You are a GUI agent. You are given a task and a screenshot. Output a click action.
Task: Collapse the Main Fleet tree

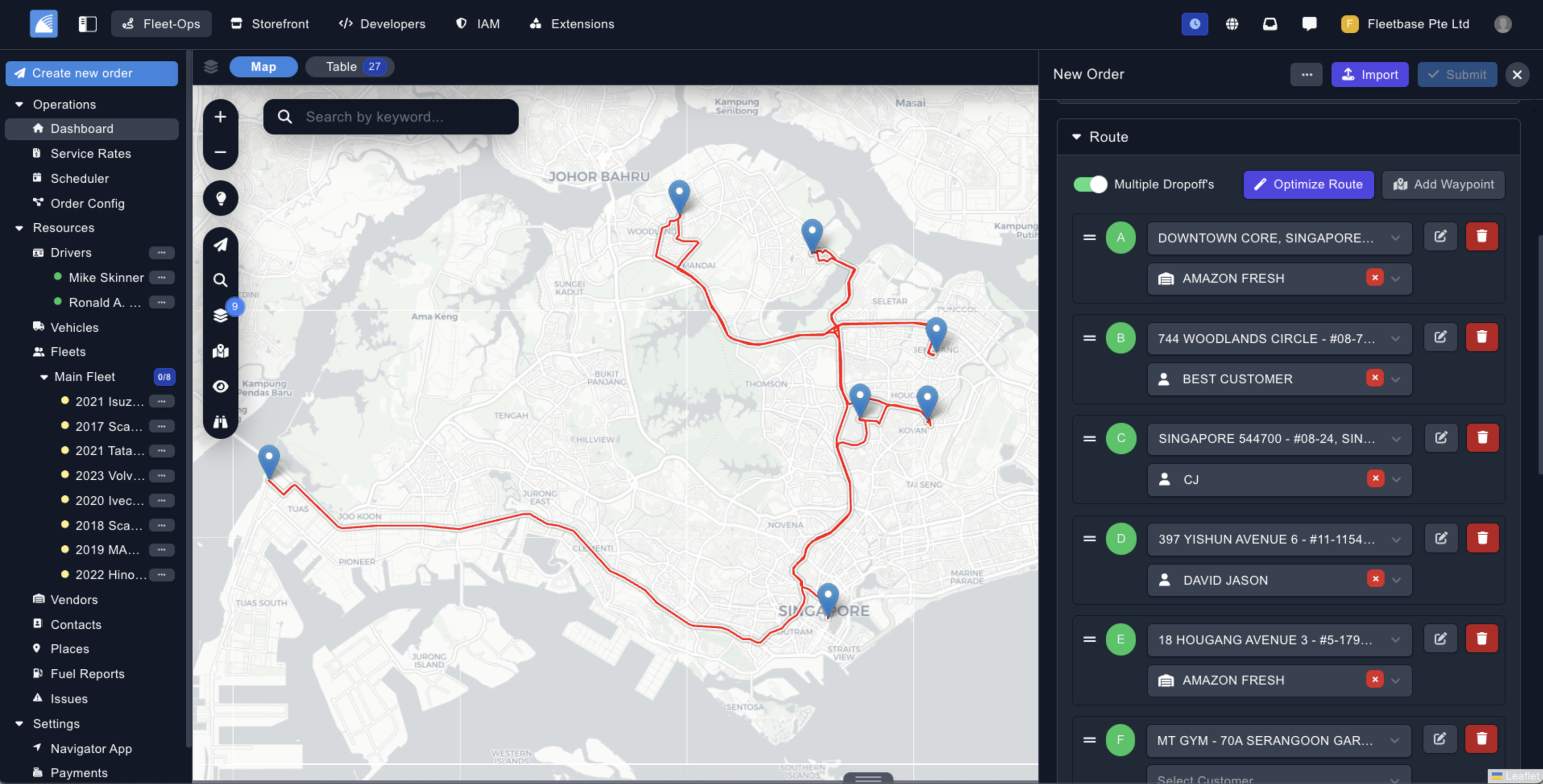(44, 377)
